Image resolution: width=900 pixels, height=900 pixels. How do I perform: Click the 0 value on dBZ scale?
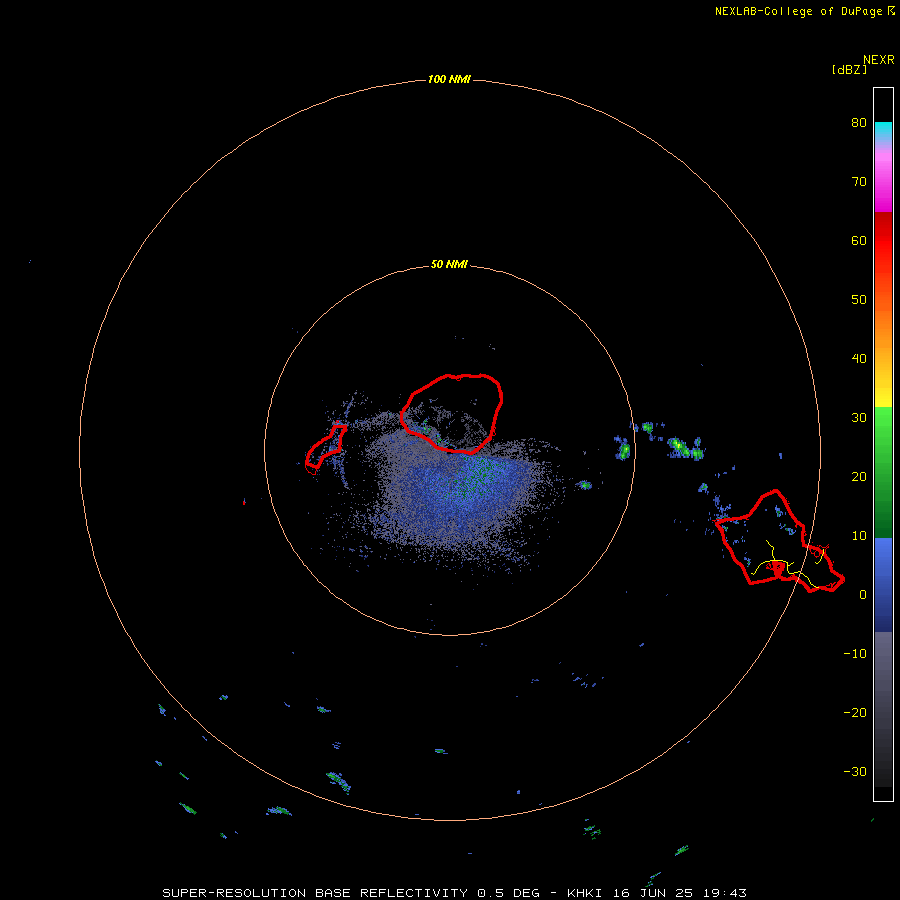click(x=863, y=595)
